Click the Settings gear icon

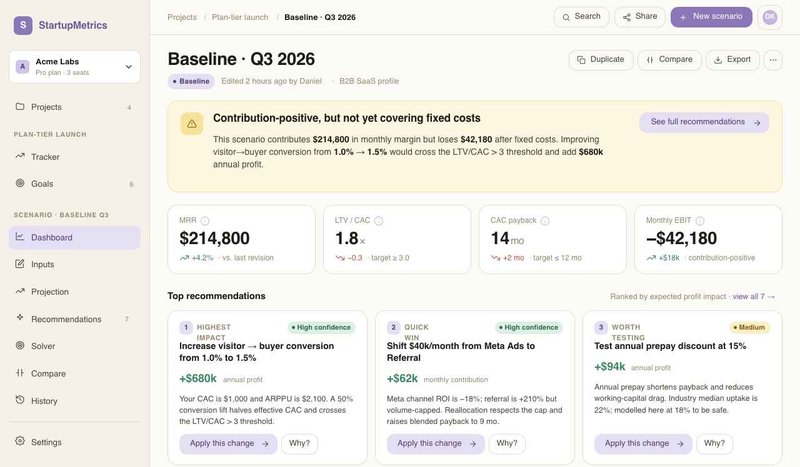(x=20, y=440)
